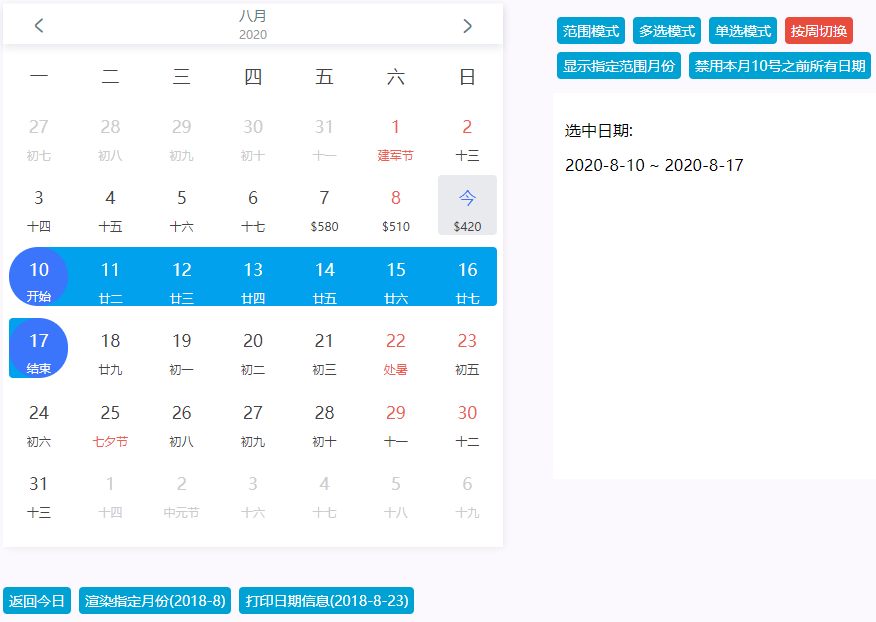The image size is (876, 622).
Task: Select August 1 建军节 date
Action: tap(395, 140)
